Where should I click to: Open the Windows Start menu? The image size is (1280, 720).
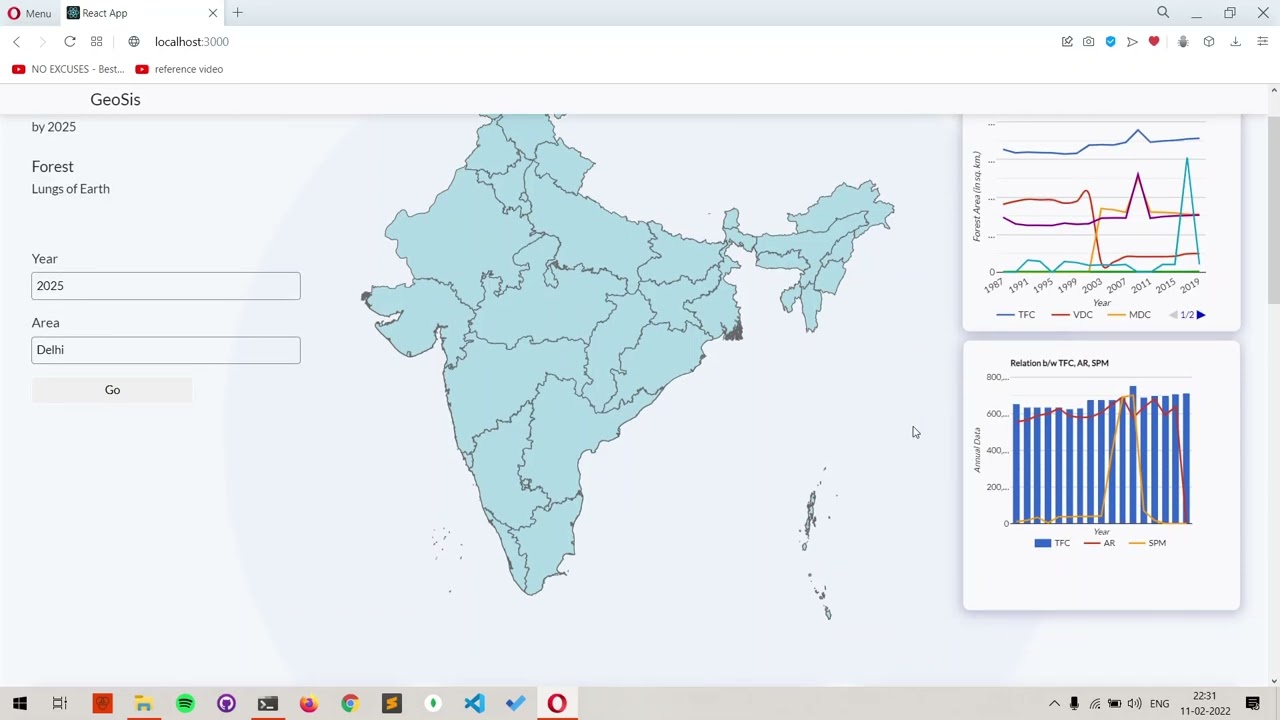20,704
